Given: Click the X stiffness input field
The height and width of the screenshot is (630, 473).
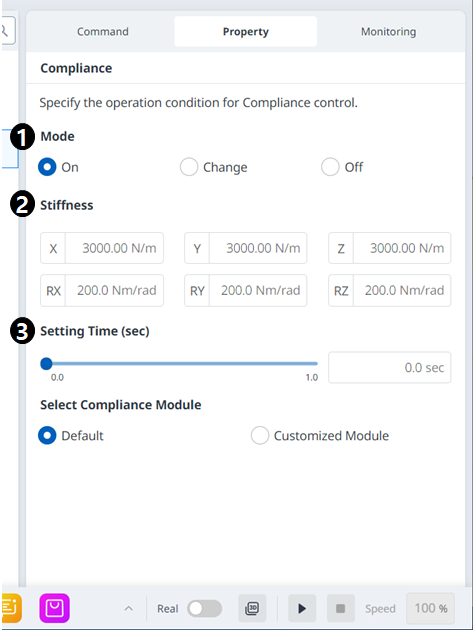Looking at the screenshot, I should click(102, 248).
